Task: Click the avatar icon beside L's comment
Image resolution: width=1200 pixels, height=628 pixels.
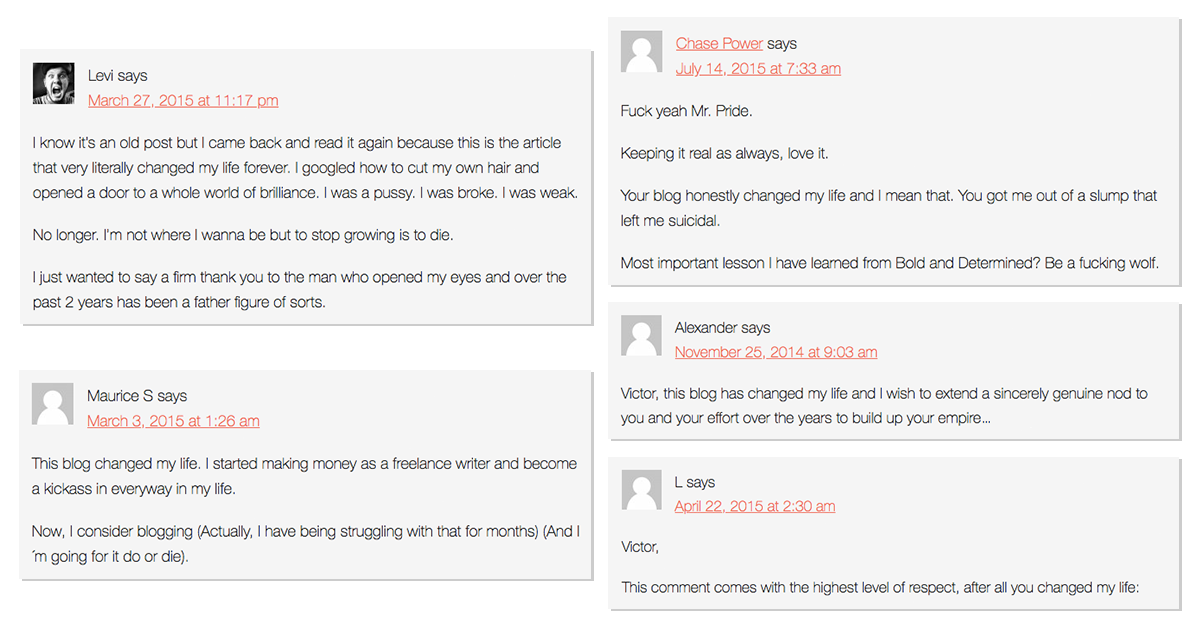Action: click(x=641, y=490)
